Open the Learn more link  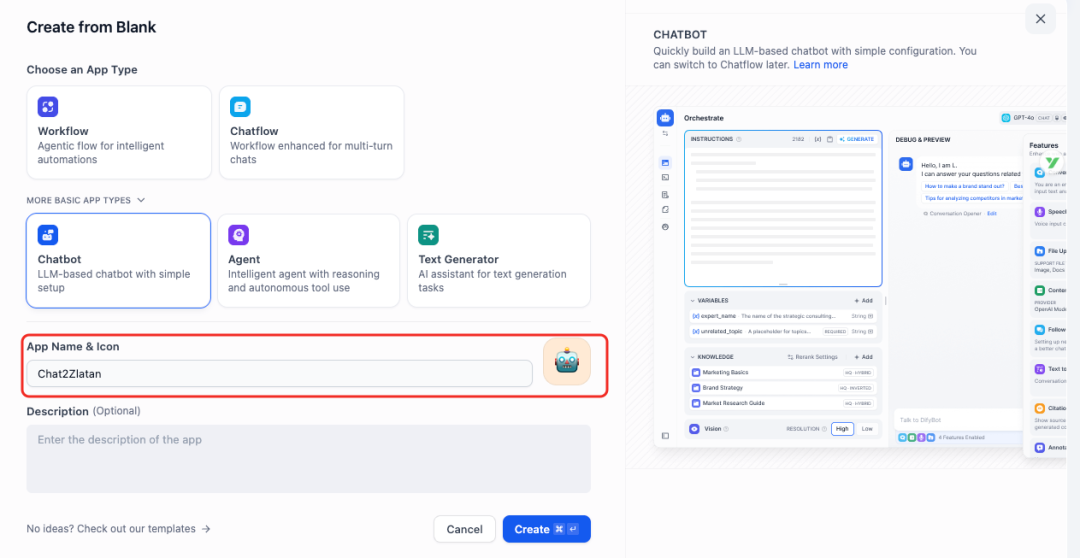(x=820, y=65)
